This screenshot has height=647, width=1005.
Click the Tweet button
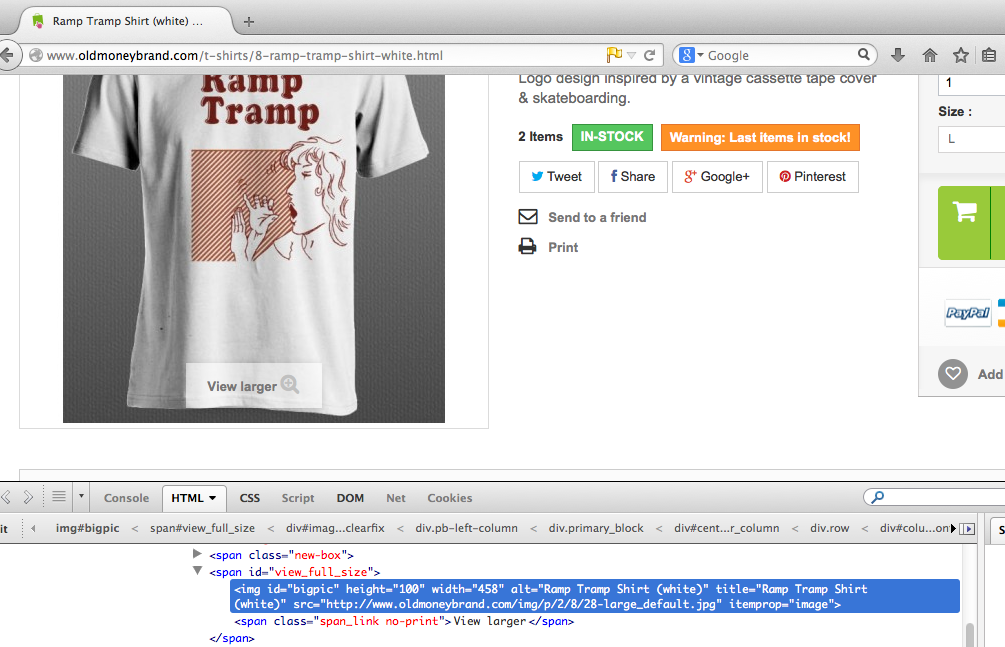tap(556, 177)
